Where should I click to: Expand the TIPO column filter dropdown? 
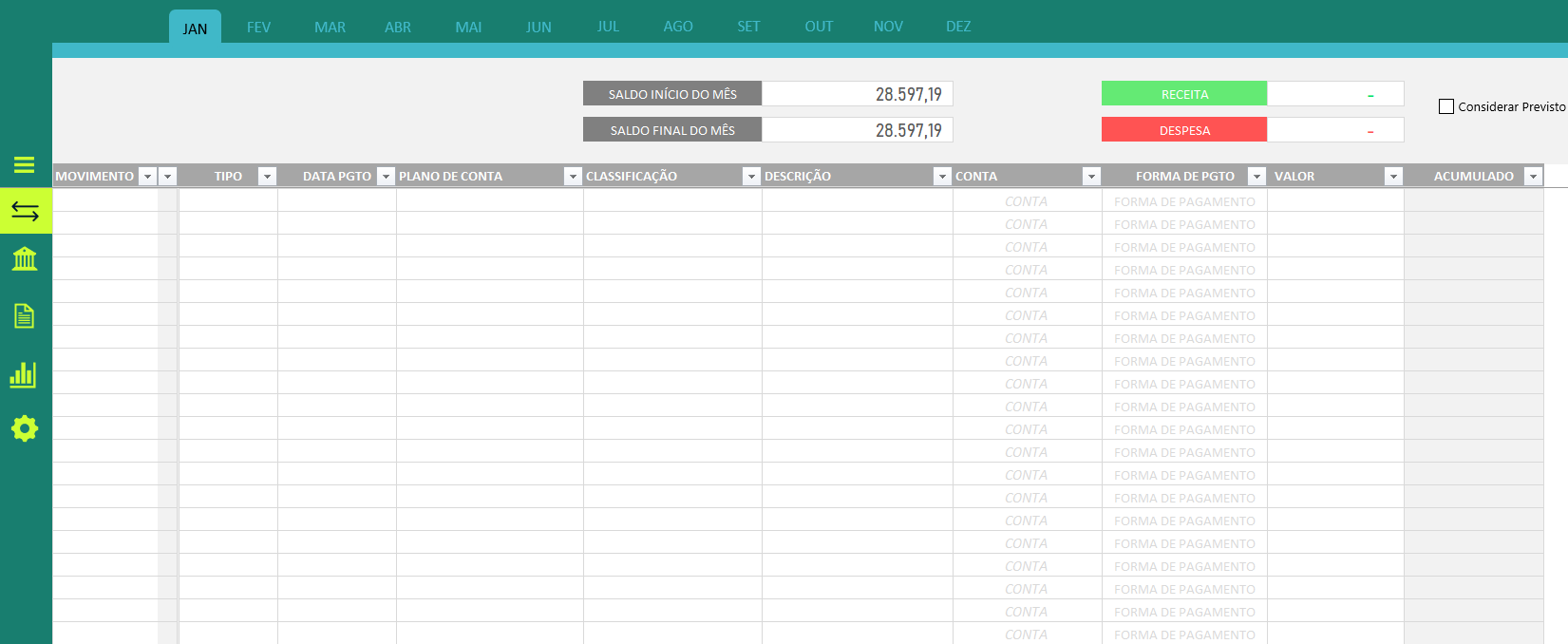tap(267, 177)
